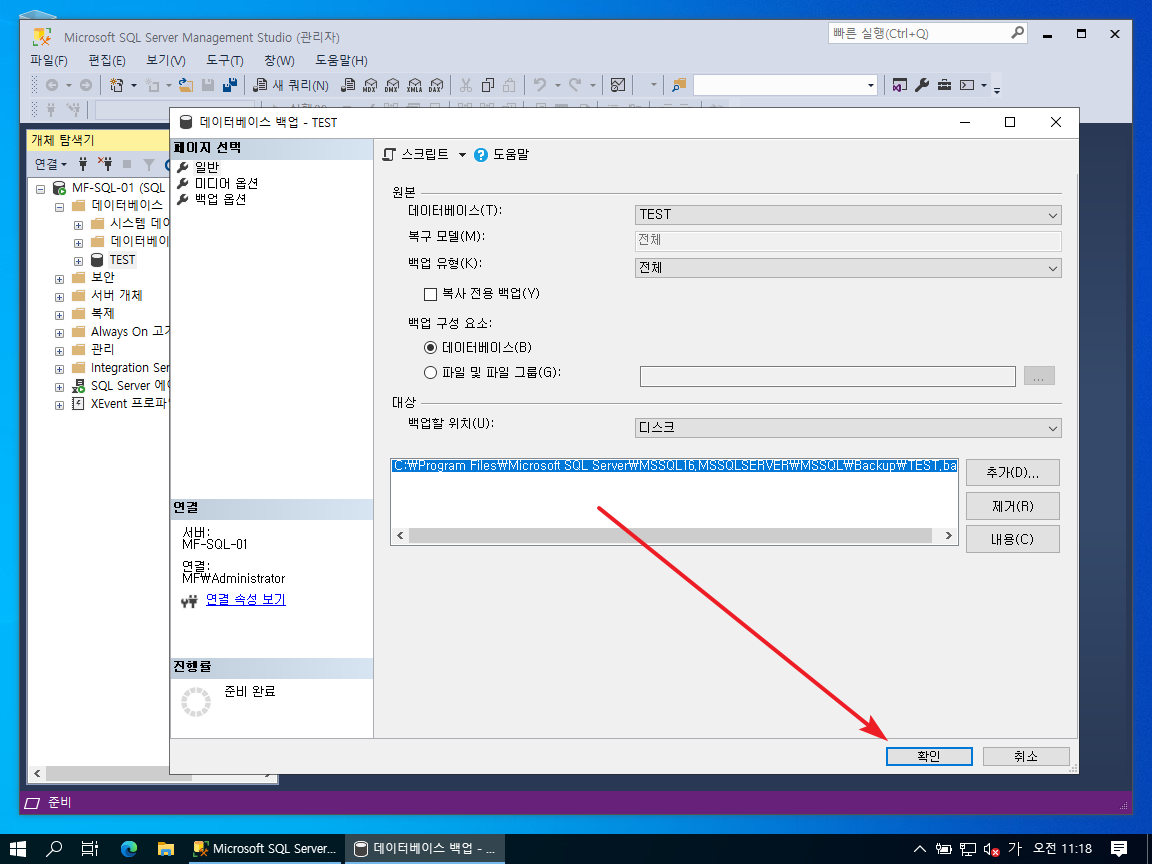Screen dimensions: 1152x864
Task: Open 백업할 위치(U) 디스크 dropdown
Action: (848, 428)
